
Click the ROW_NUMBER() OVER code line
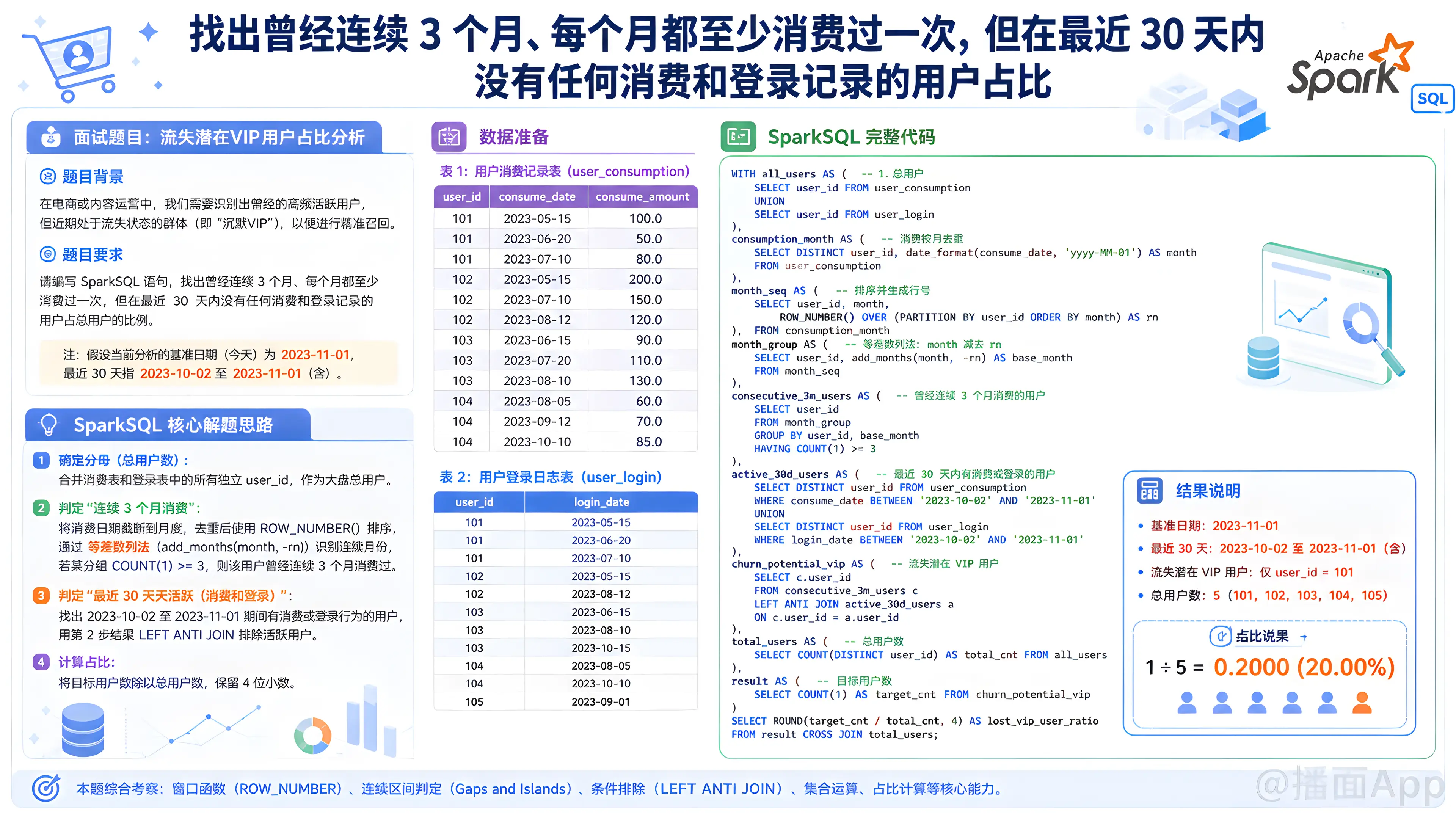tap(969, 317)
